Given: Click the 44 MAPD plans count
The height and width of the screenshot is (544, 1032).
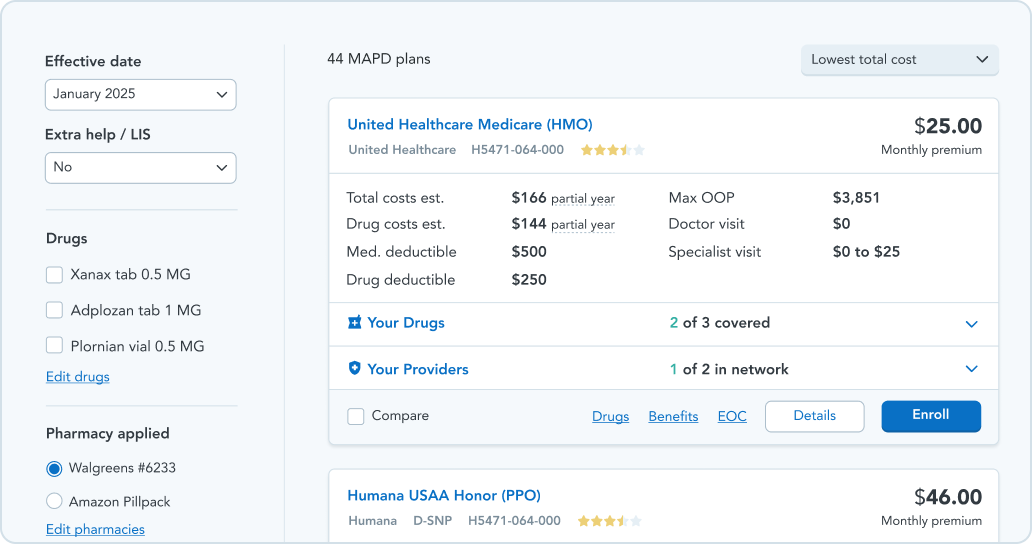Looking at the screenshot, I should click(378, 59).
